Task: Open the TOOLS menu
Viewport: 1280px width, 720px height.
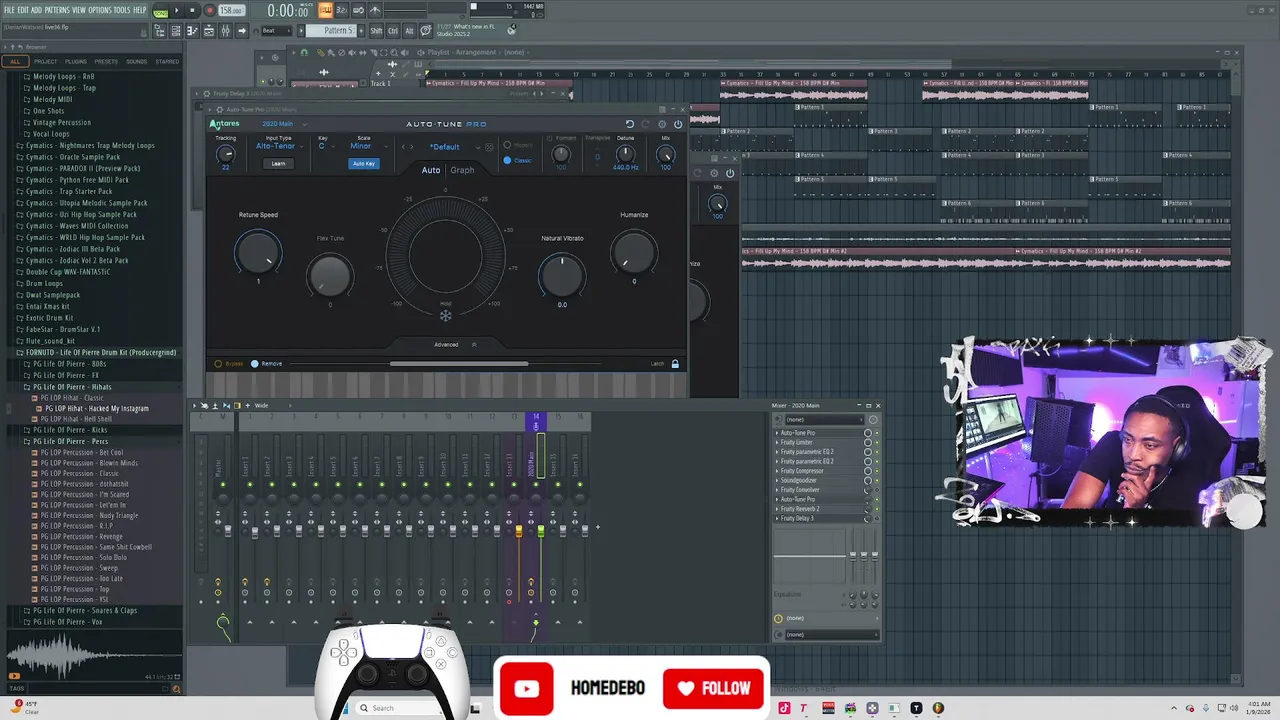Action: click(x=122, y=10)
